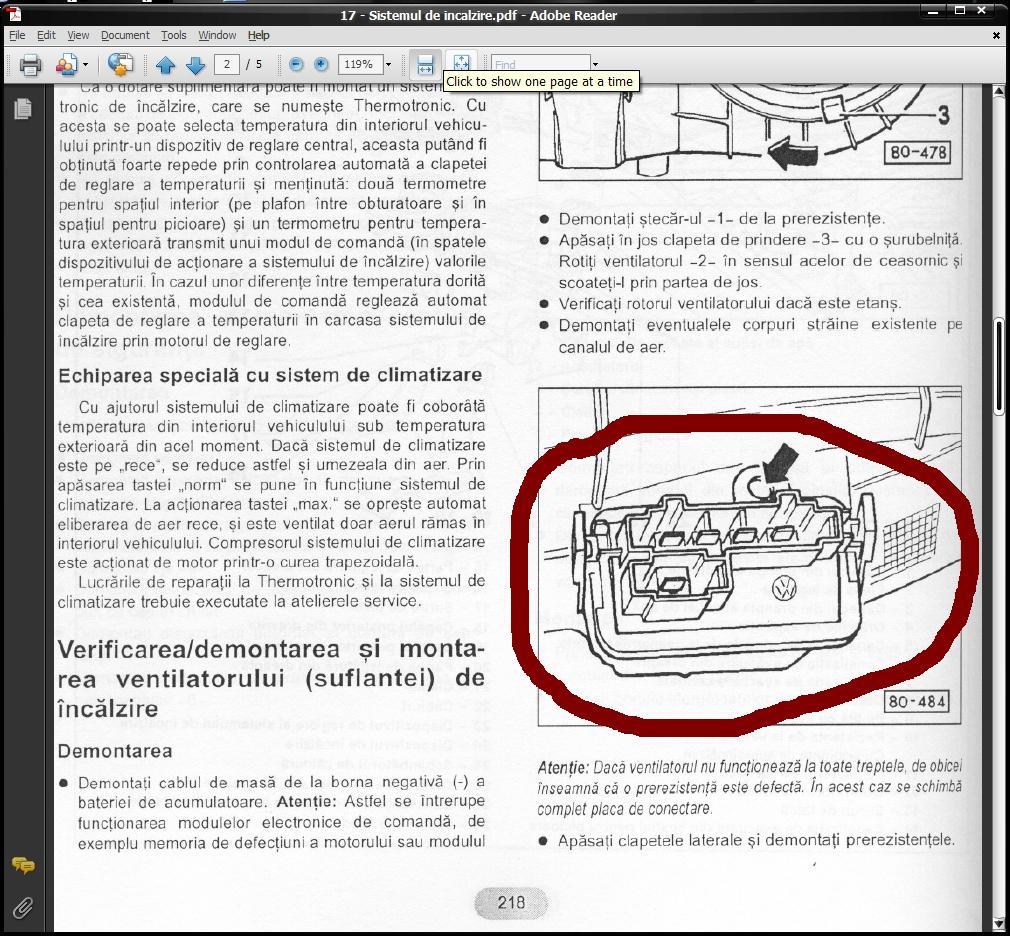Zoom out with the minus button

pyautogui.click(x=296, y=64)
